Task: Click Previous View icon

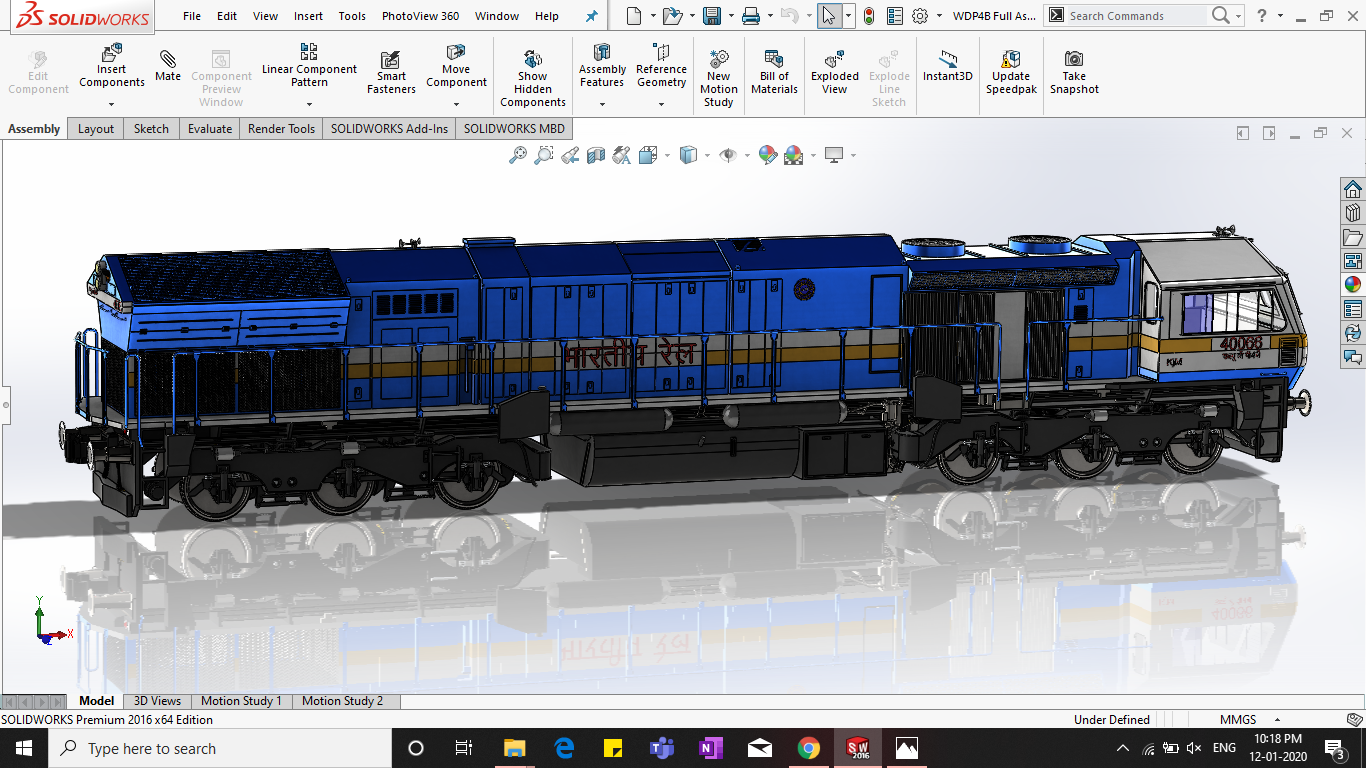Action: pyautogui.click(x=570, y=155)
